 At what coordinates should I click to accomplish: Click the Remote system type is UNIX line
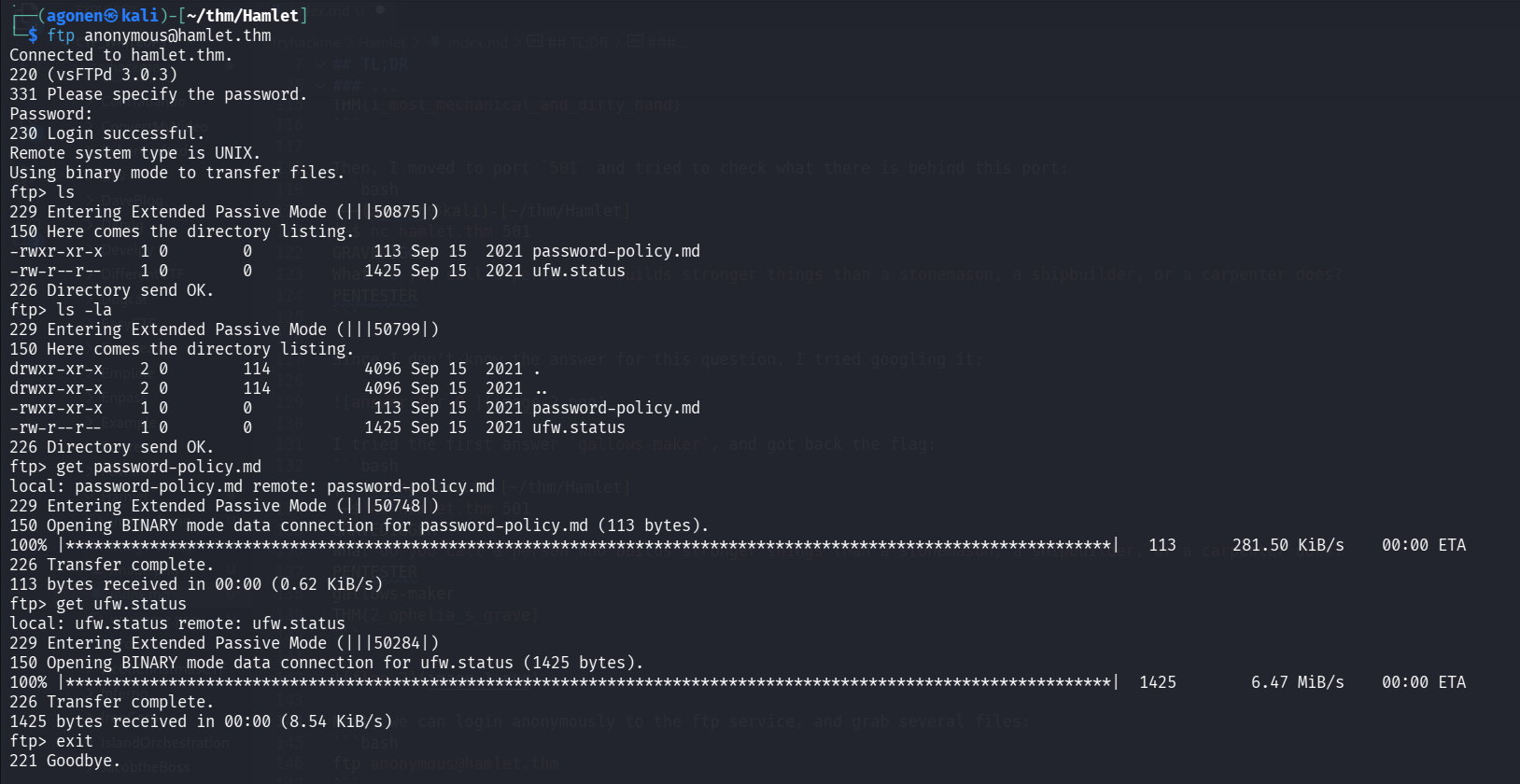(134, 153)
